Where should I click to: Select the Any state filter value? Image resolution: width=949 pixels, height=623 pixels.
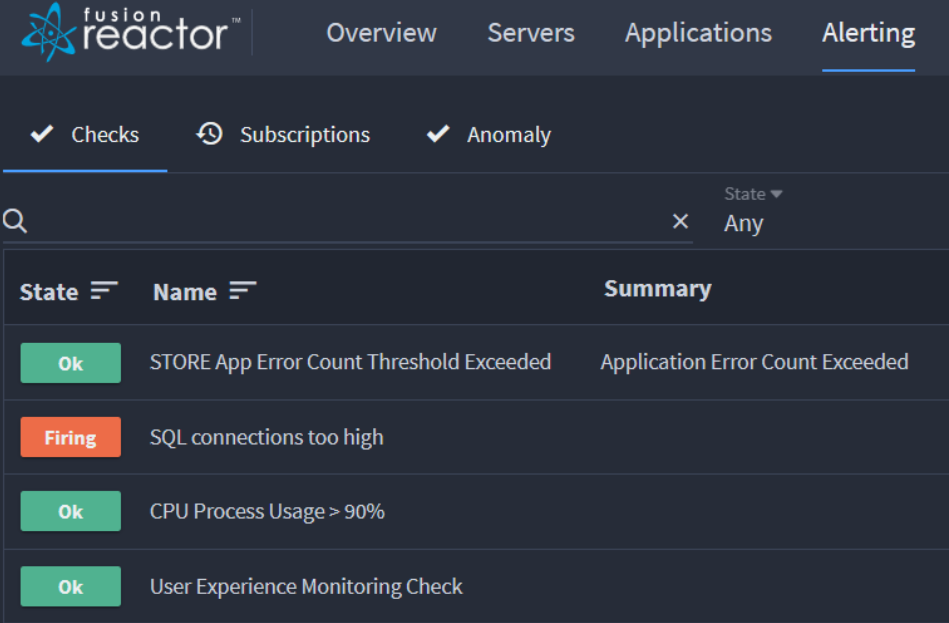(743, 223)
